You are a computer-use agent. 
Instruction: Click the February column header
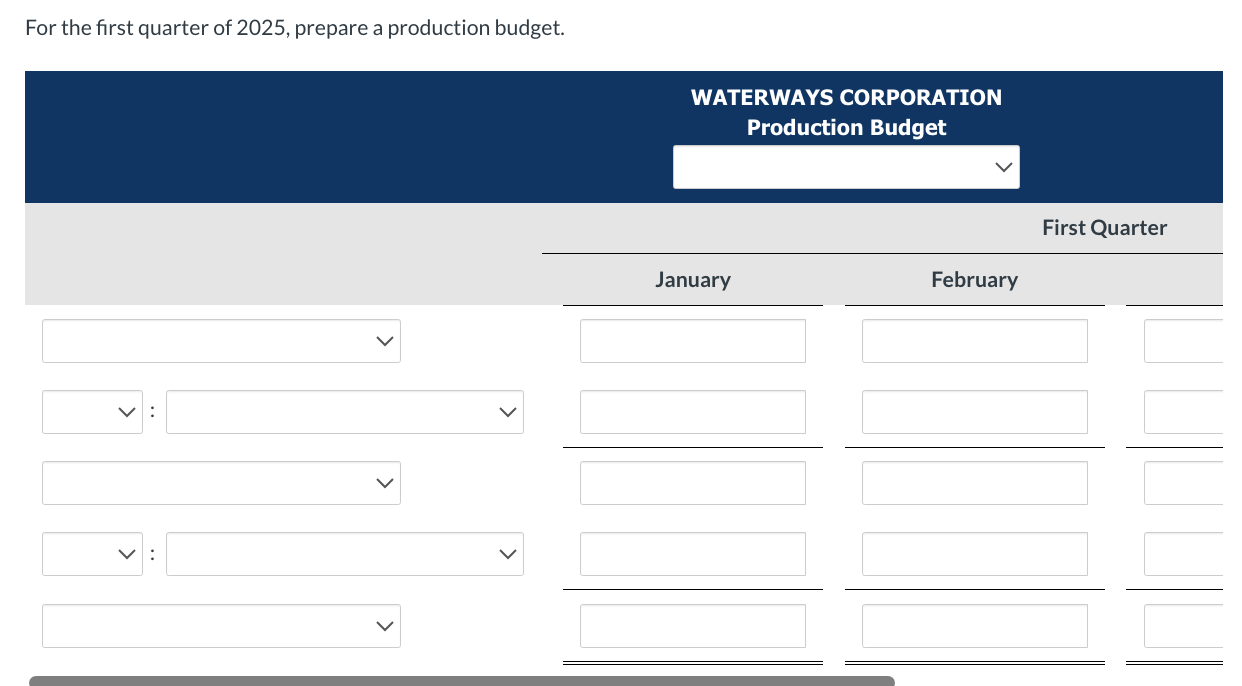coord(975,280)
